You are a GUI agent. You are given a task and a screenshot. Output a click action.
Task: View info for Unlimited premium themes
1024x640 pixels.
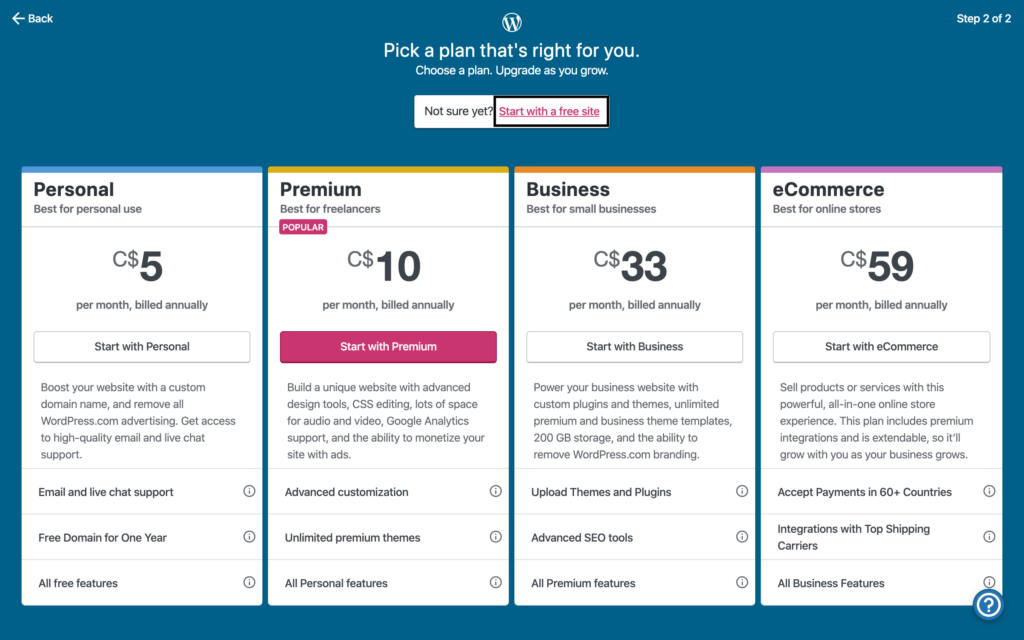pyautogui.click(x=496, y=537)
